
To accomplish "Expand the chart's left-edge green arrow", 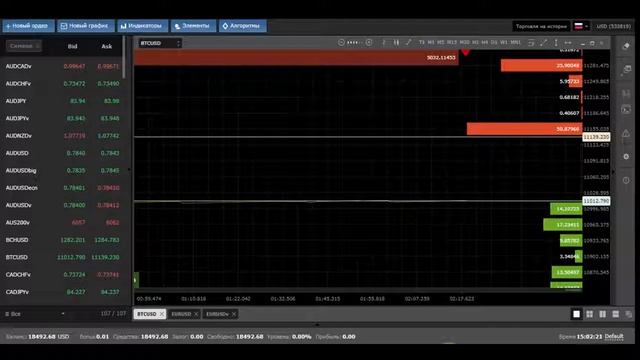I will click(x=136, y=280).
